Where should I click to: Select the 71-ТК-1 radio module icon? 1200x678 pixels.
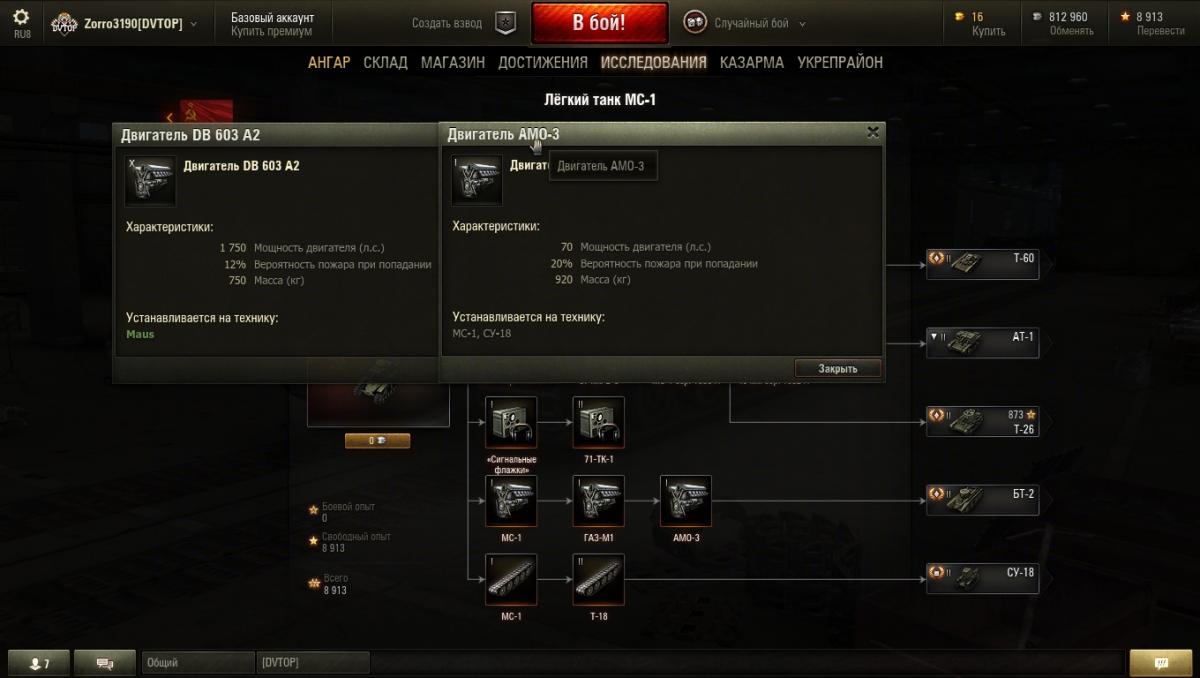click(x=598, y=422)
